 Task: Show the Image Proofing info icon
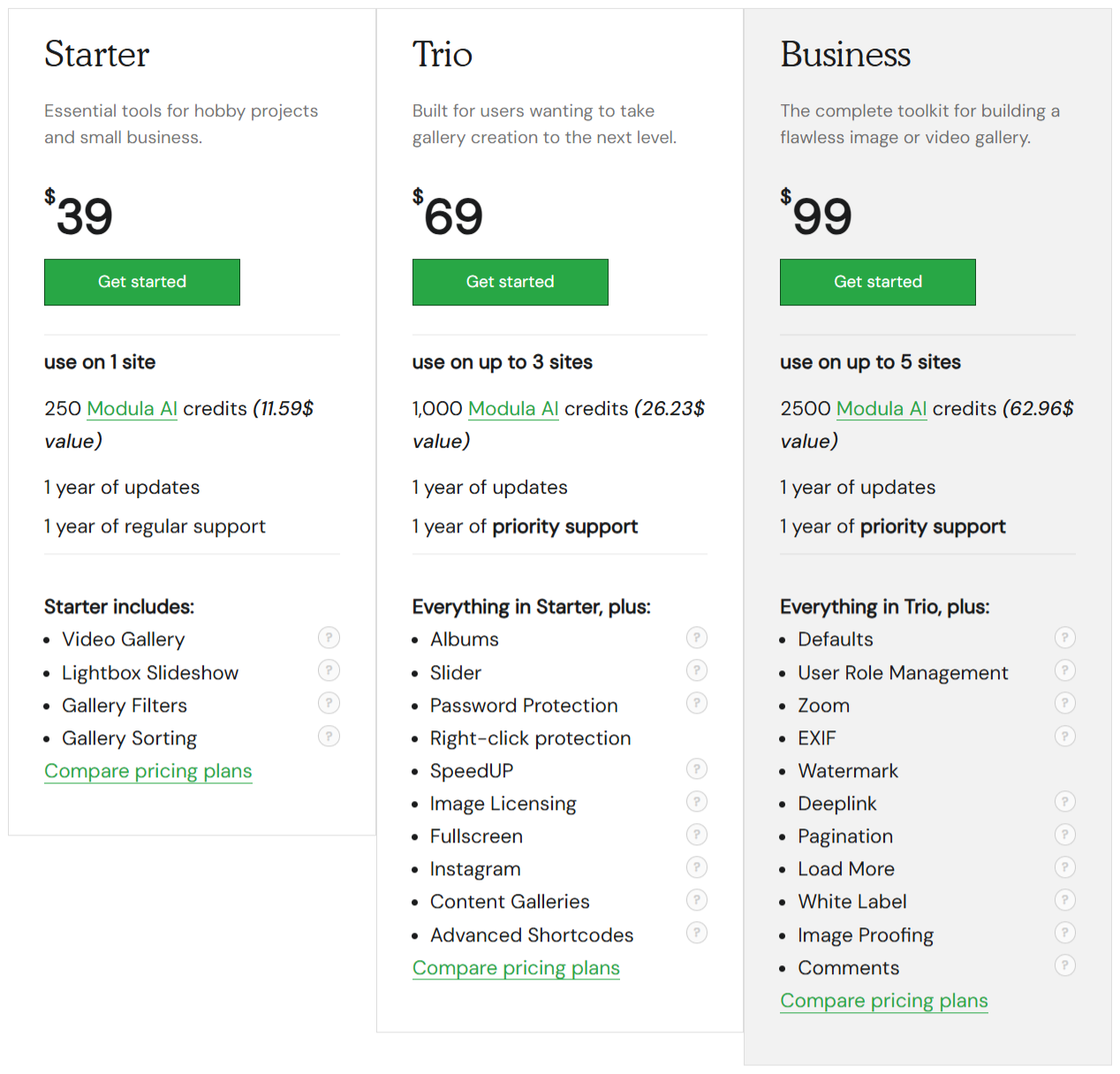(x=1065, y=933)
